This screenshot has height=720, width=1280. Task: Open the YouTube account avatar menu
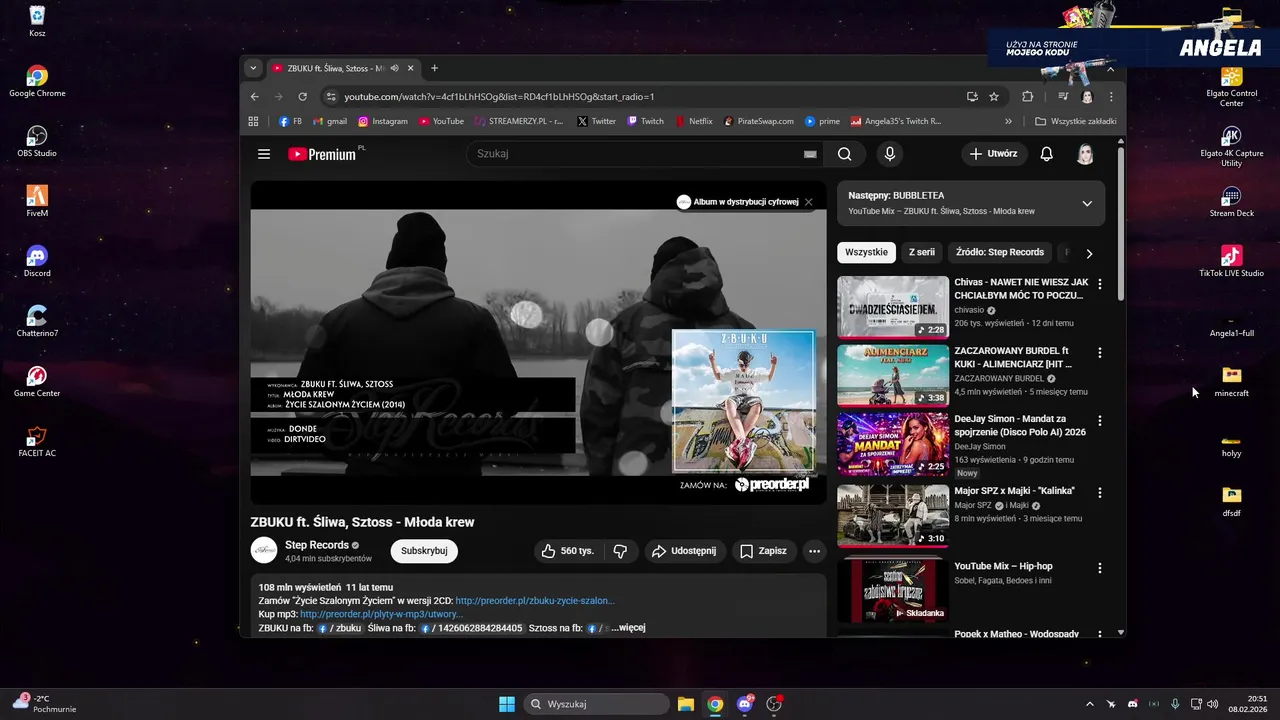[1085, 154]
